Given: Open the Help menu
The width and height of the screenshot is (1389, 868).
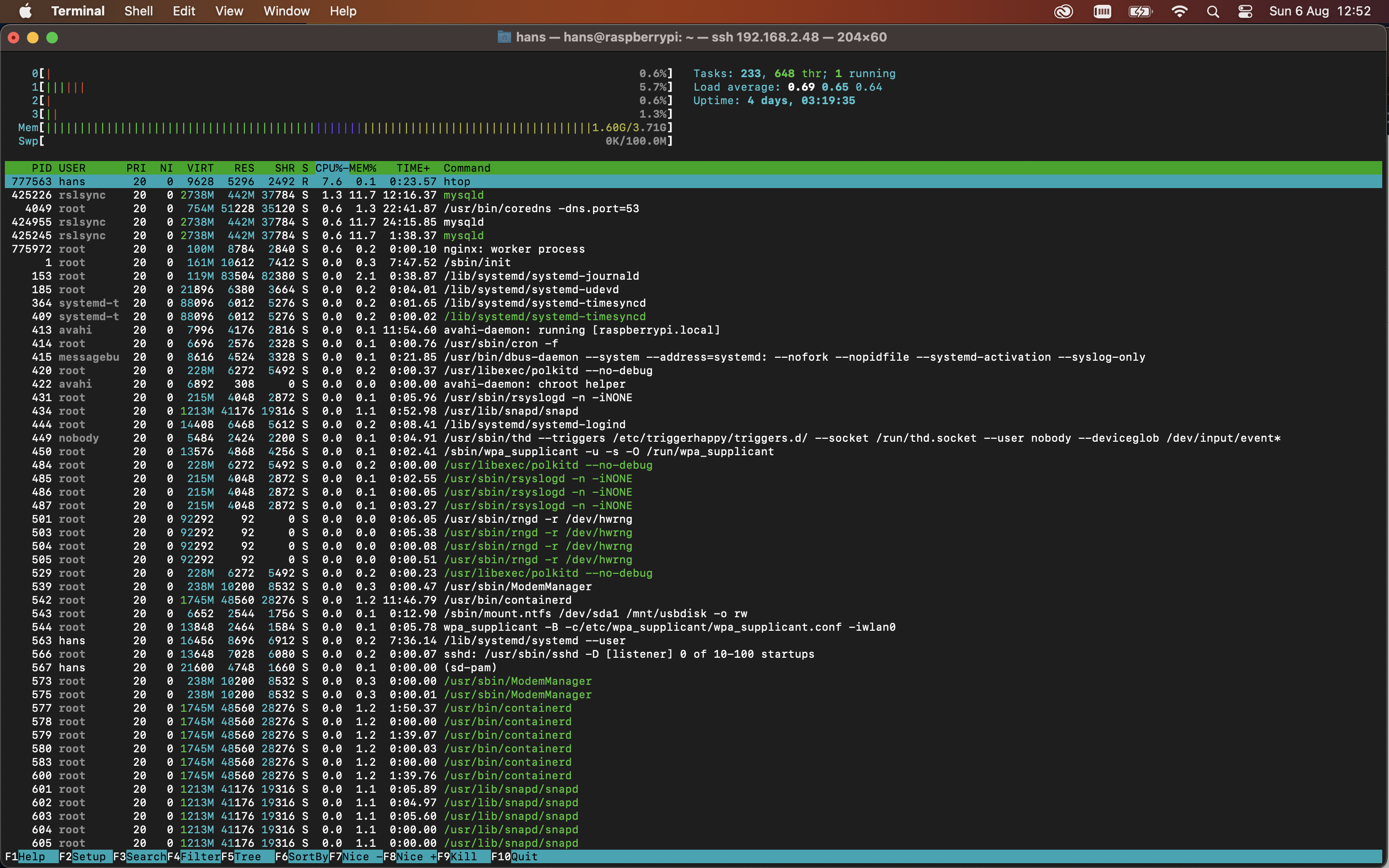Looking at the screenshot, I should (x=342, y=11).
